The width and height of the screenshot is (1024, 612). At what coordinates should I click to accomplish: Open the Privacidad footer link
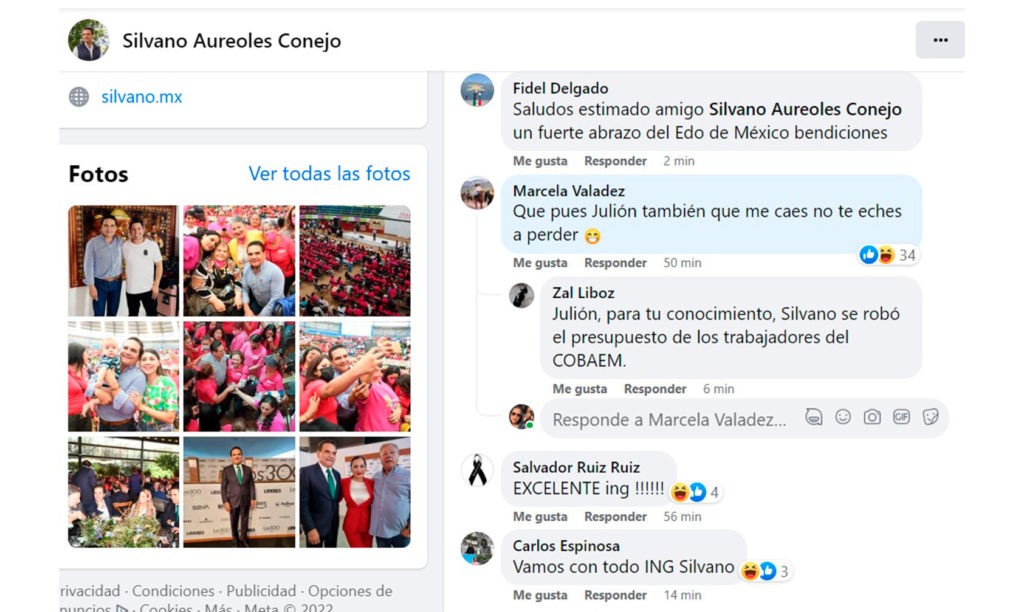coord(89,591)
